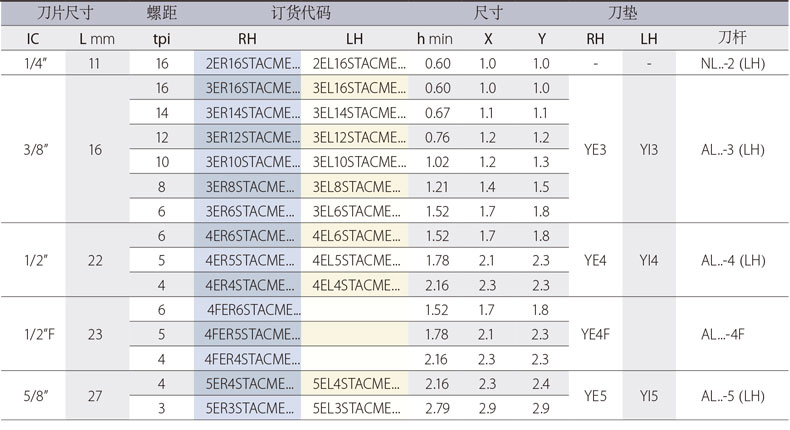
Task: Select the YE4F shim cell
Action: pyautogui.click(x=594, y=334)
